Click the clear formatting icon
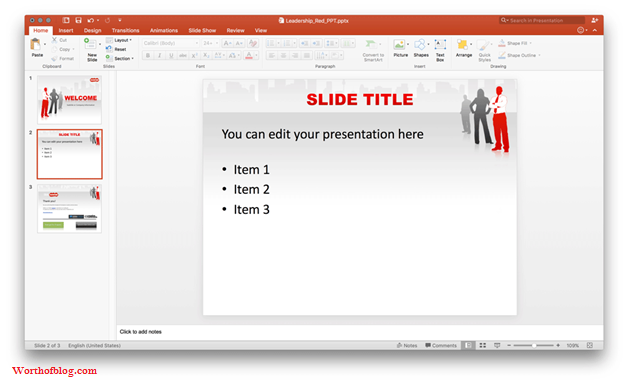 pos(253,43)
